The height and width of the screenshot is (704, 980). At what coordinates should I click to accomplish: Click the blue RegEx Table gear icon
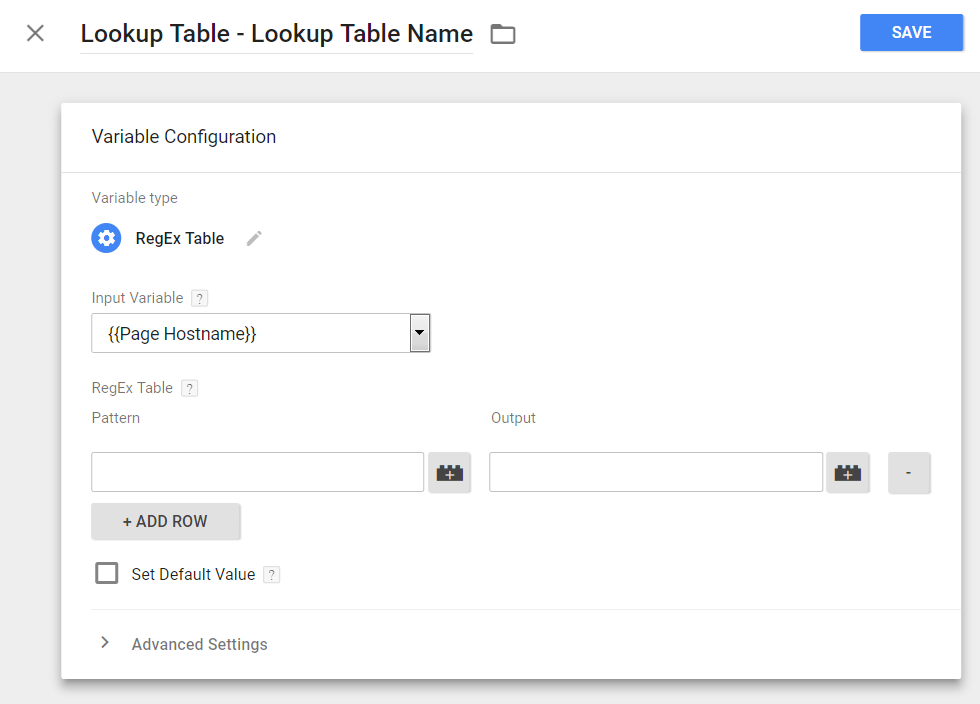coord(106,238)
